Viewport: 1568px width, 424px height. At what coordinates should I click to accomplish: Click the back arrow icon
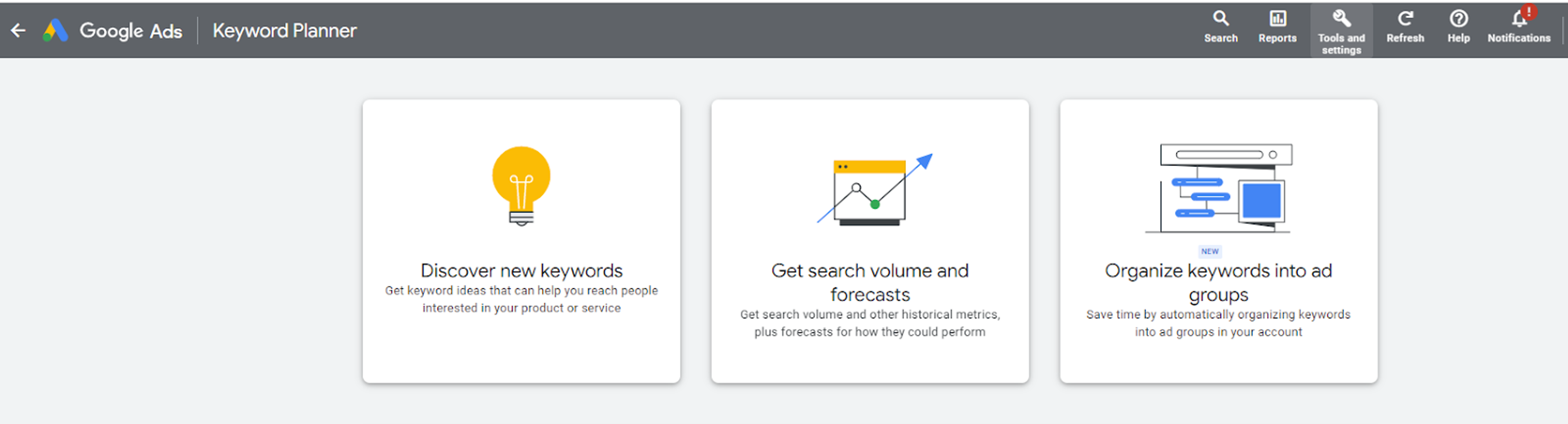tap(18, 31)
